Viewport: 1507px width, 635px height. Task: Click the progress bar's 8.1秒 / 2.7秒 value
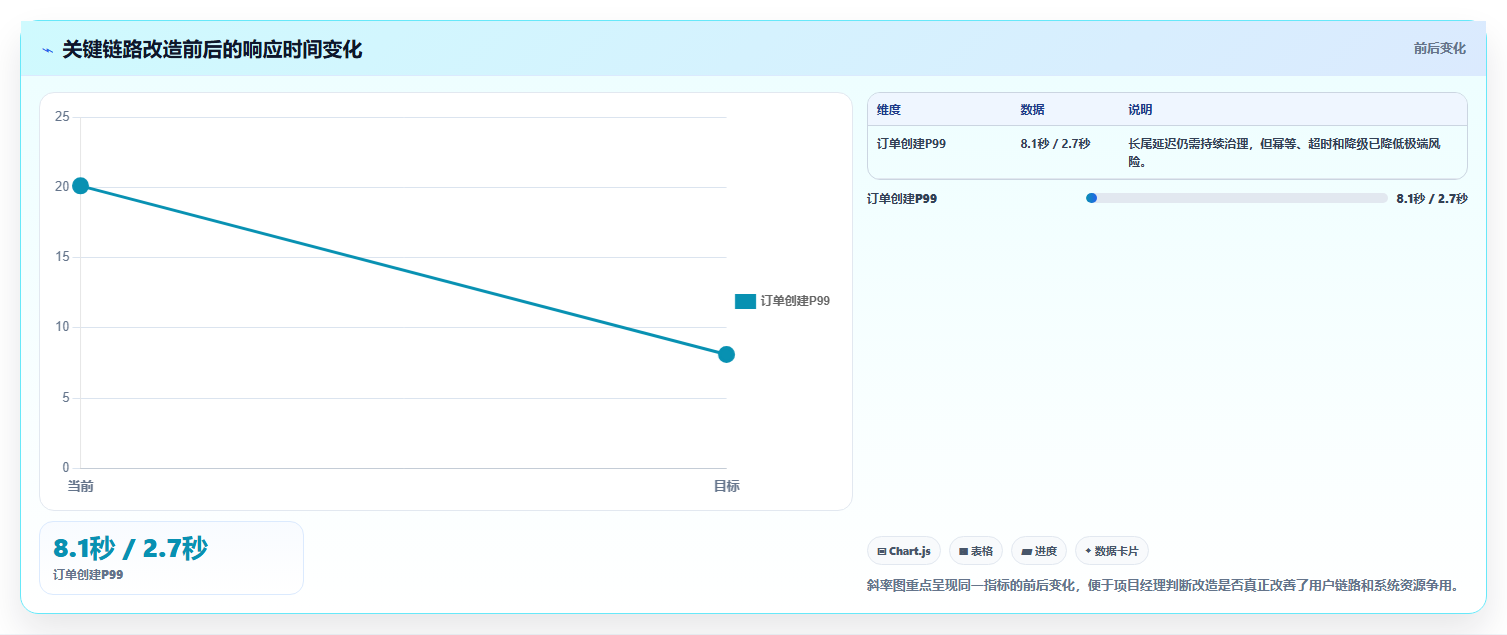tap(1432, 199)
